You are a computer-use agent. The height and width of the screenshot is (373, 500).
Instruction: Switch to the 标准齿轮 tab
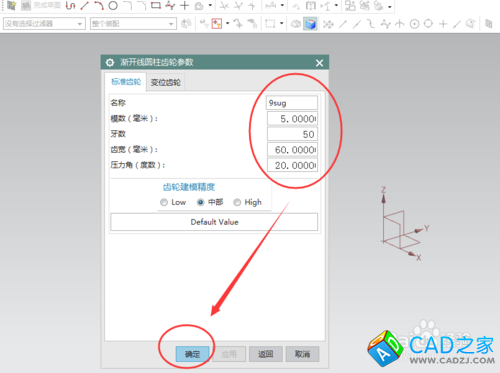[x=126, y=82]
